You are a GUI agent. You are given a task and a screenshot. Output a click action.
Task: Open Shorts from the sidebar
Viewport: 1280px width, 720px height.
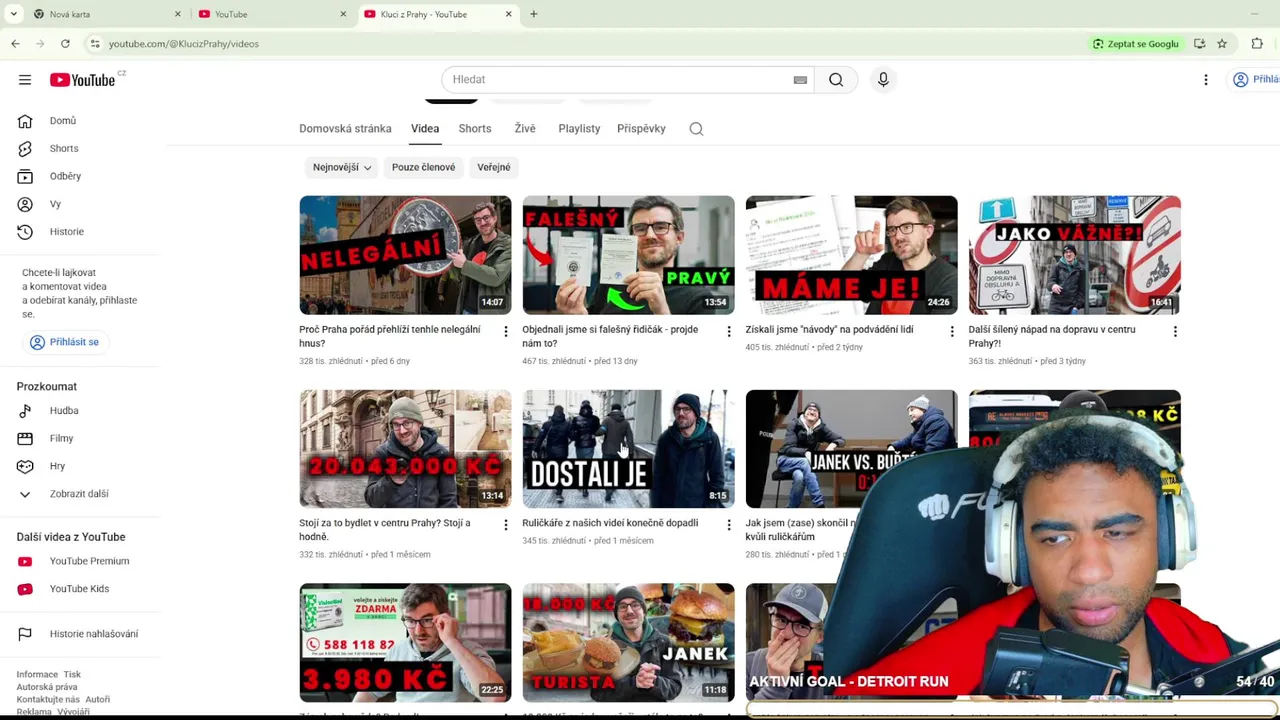pos(64,148)
